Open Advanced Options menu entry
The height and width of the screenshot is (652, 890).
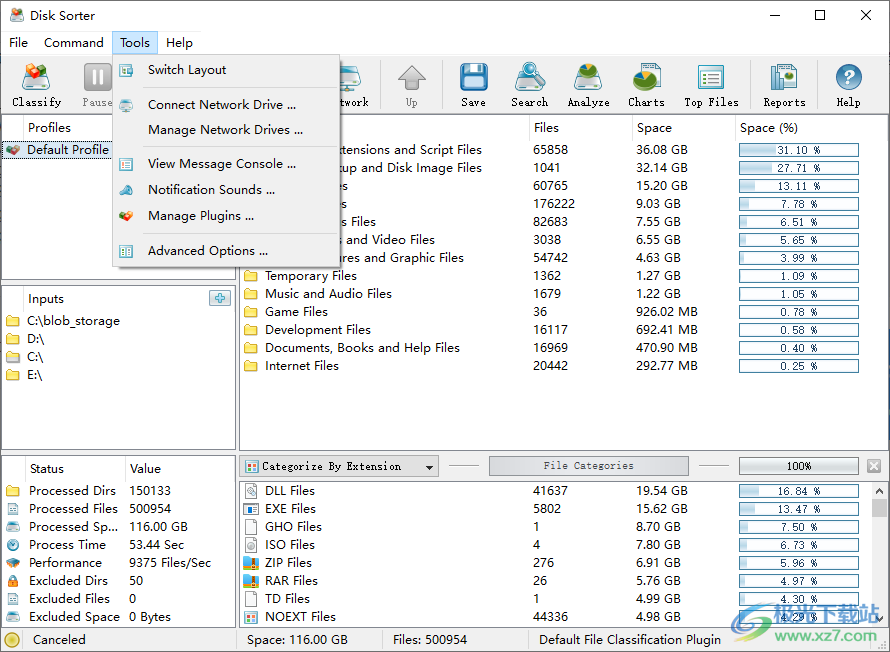coord(226,250)
